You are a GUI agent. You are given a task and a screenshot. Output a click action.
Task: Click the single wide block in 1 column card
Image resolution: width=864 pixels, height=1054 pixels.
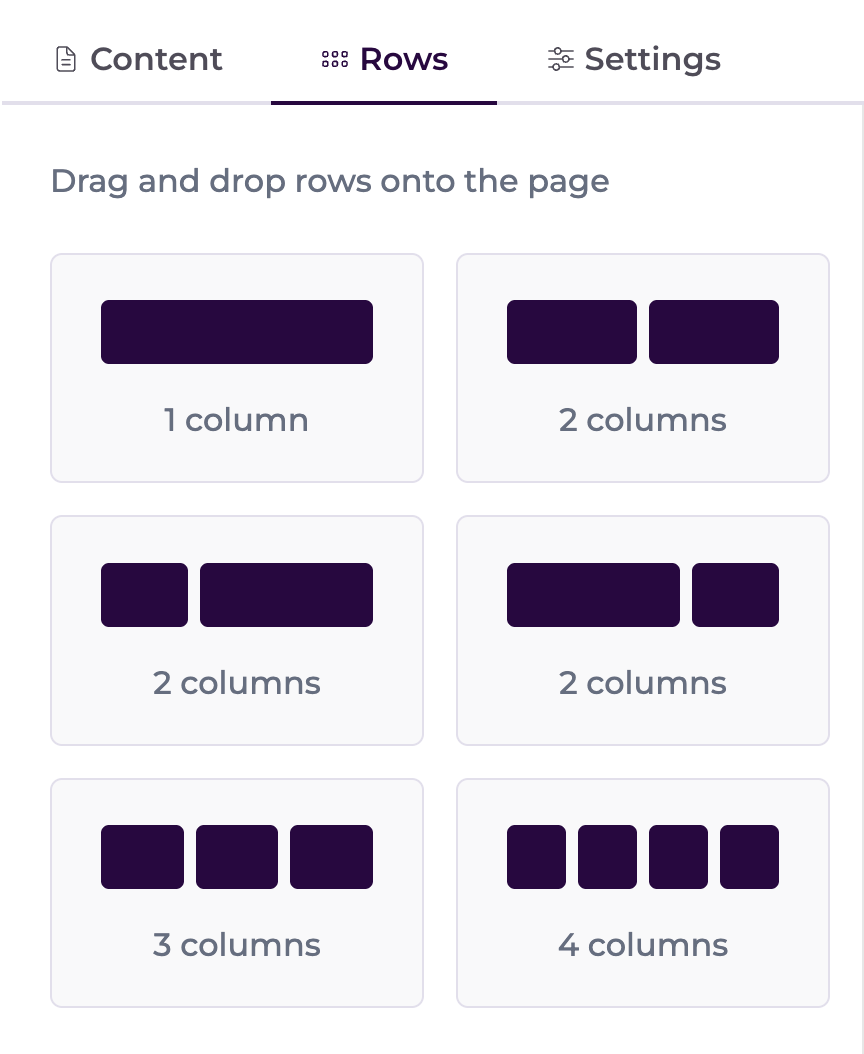click(237, 332)
